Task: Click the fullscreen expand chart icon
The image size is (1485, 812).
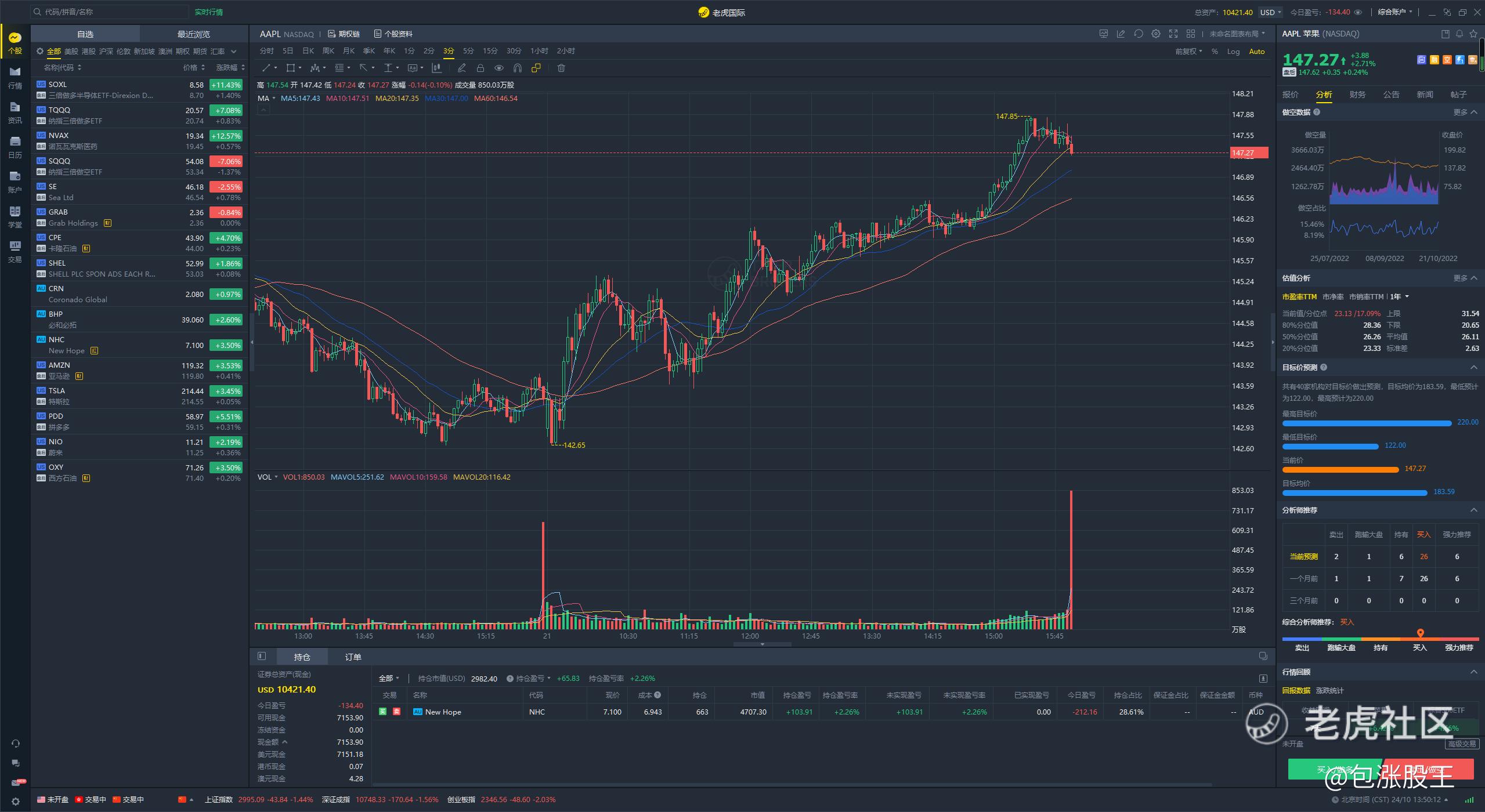Action: [1173, 34]
